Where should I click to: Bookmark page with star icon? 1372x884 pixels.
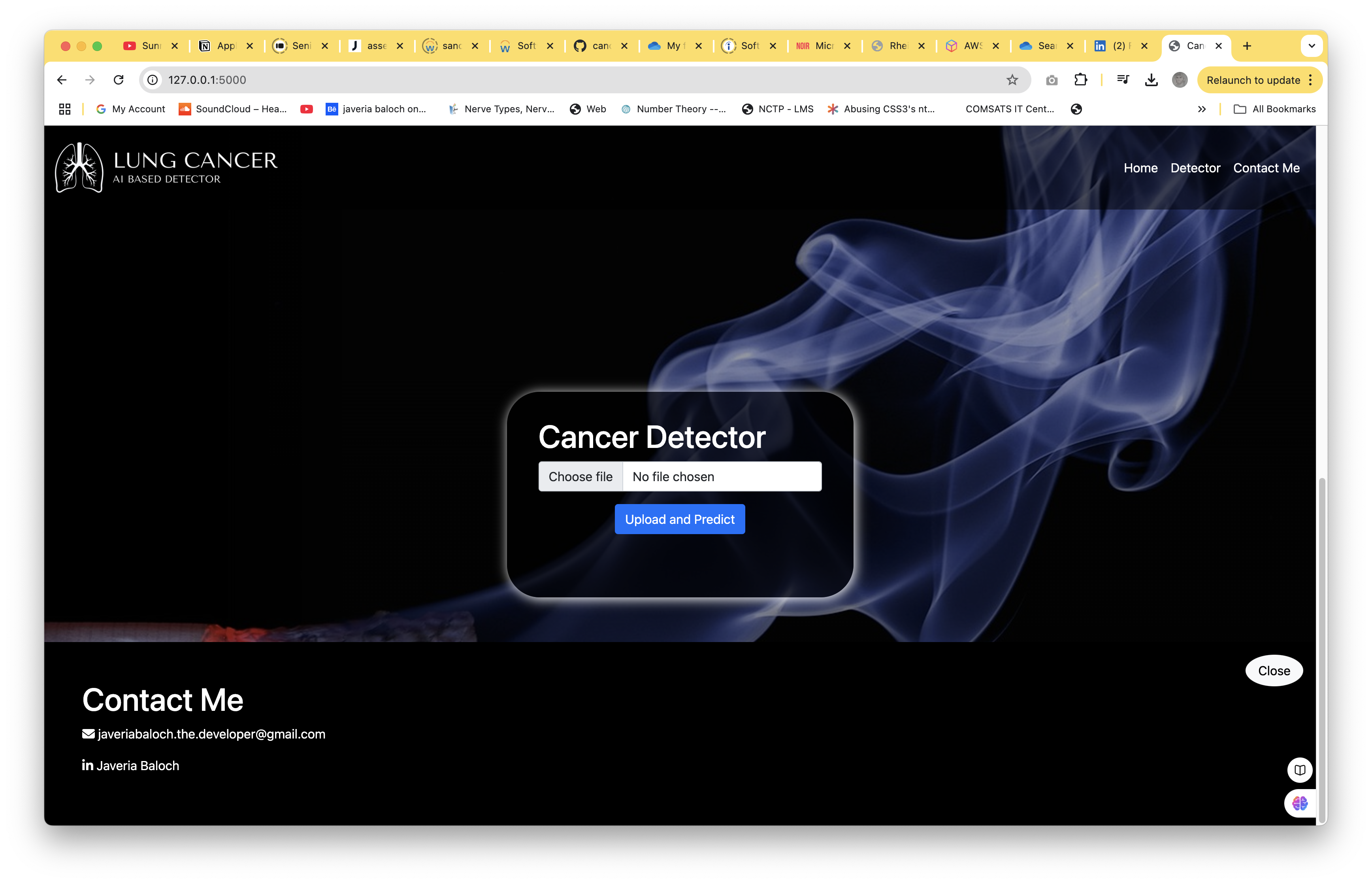click(x=1012, y=80)
